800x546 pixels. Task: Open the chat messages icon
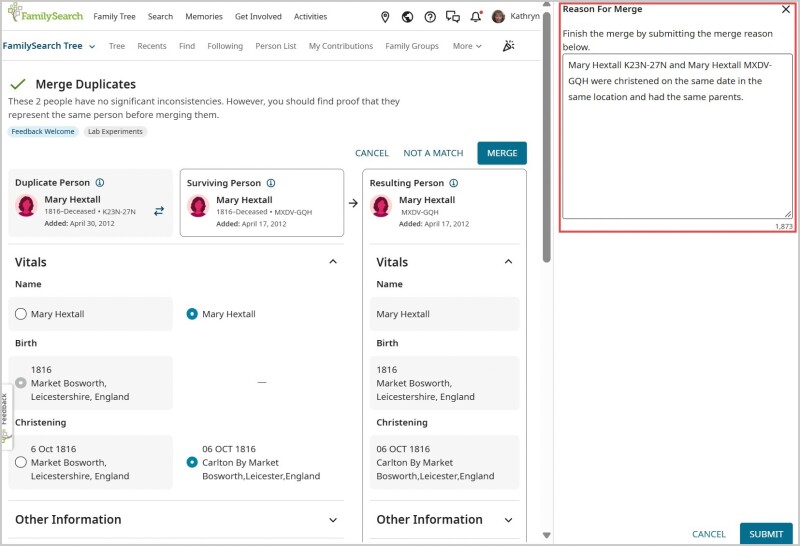coord(453,17)
